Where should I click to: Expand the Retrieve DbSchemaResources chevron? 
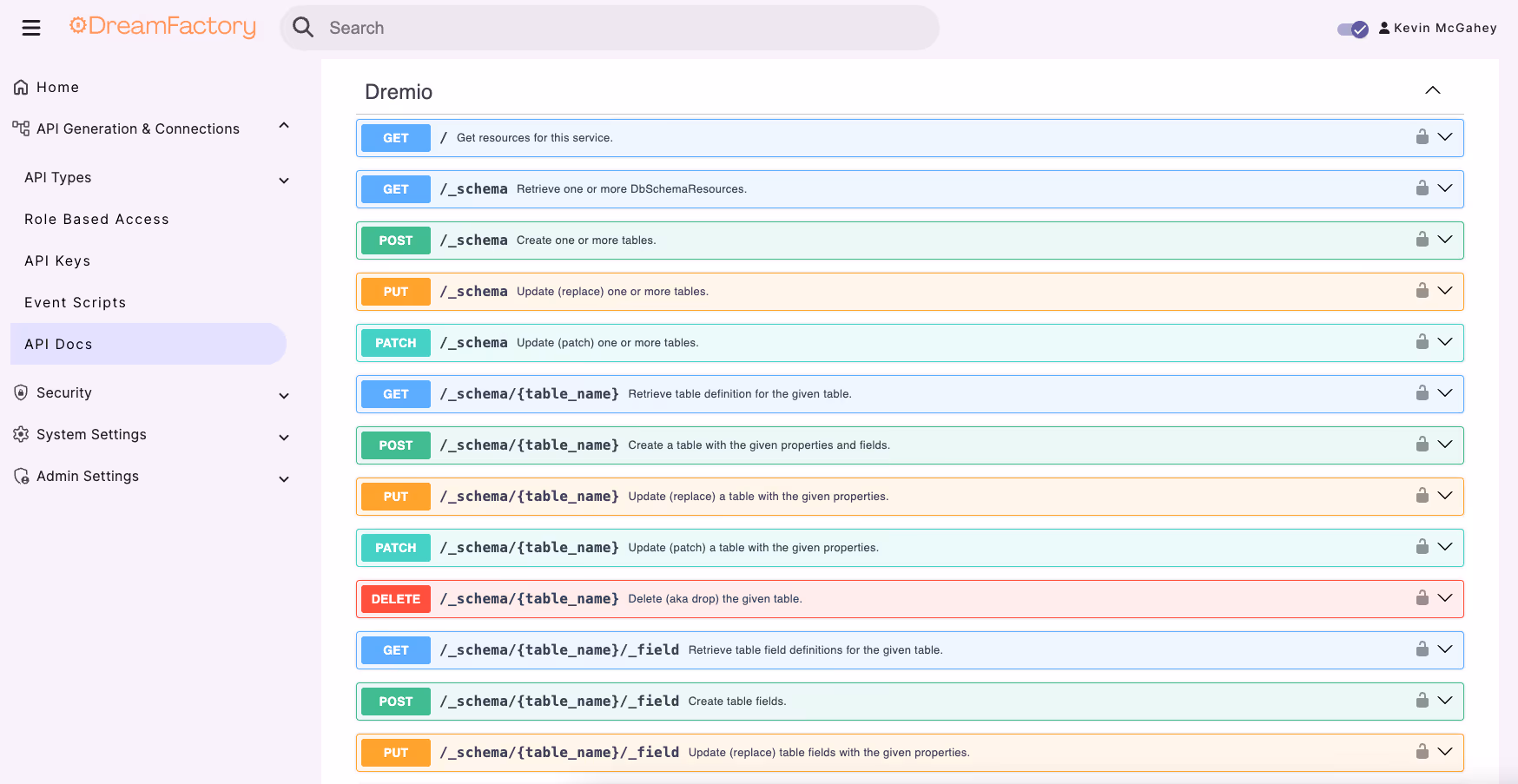1445,188
